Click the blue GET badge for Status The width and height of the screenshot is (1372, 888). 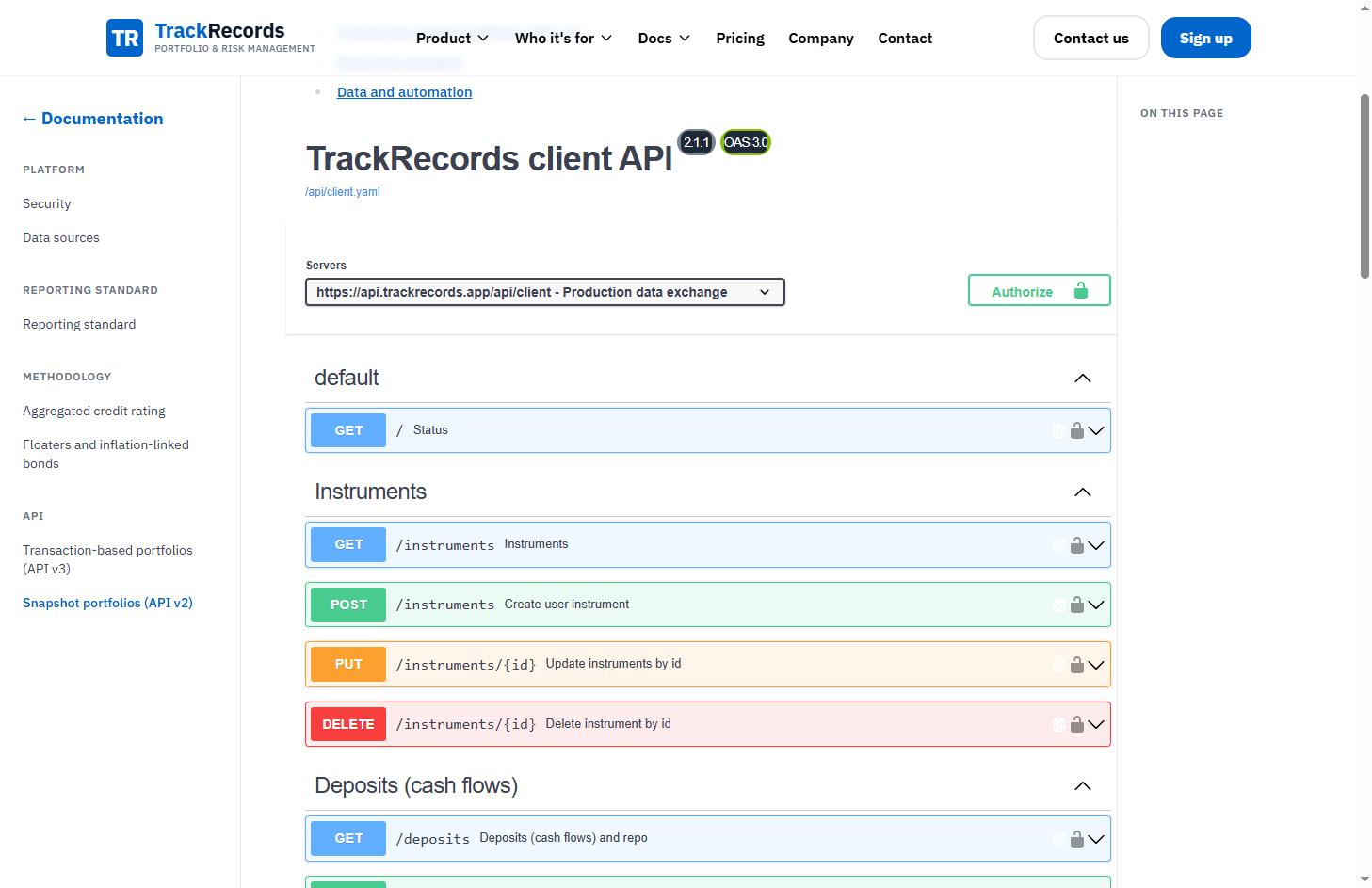[x=348, y=430]
